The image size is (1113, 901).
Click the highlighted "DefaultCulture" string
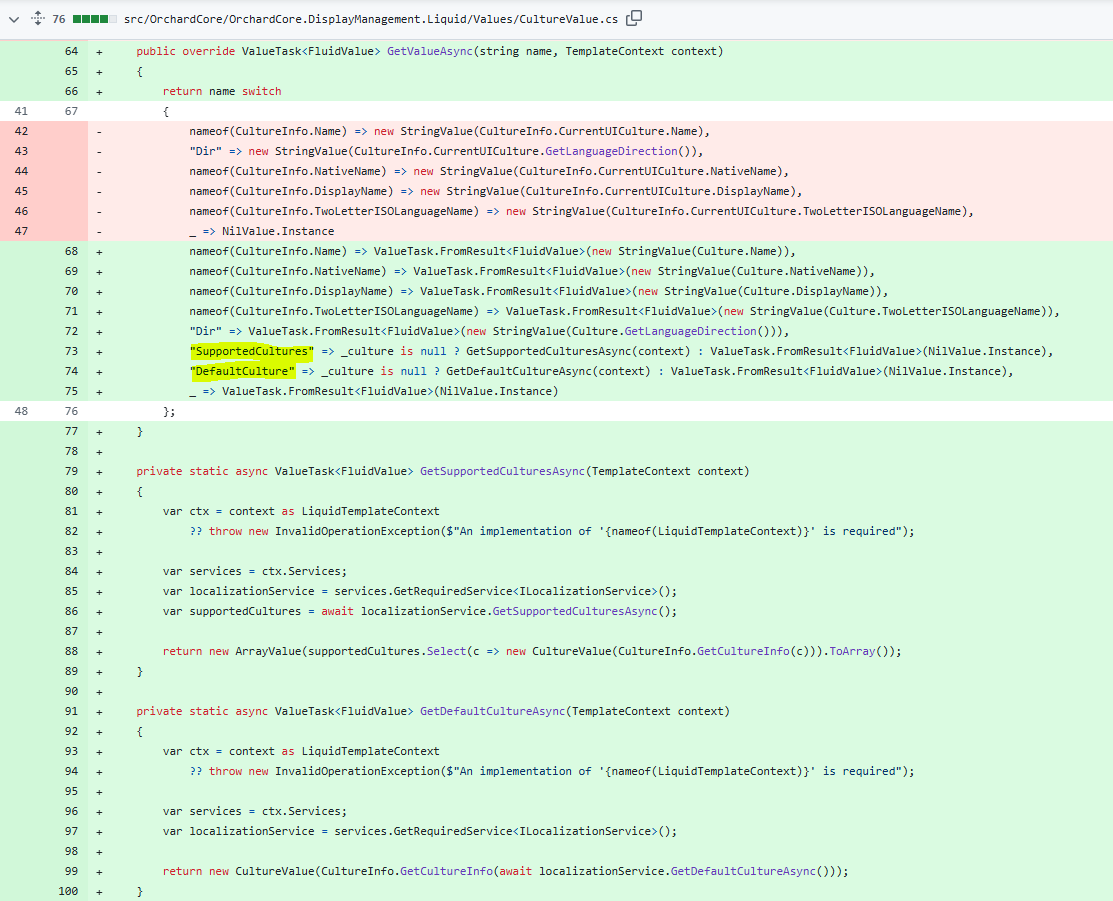(241, 371)
